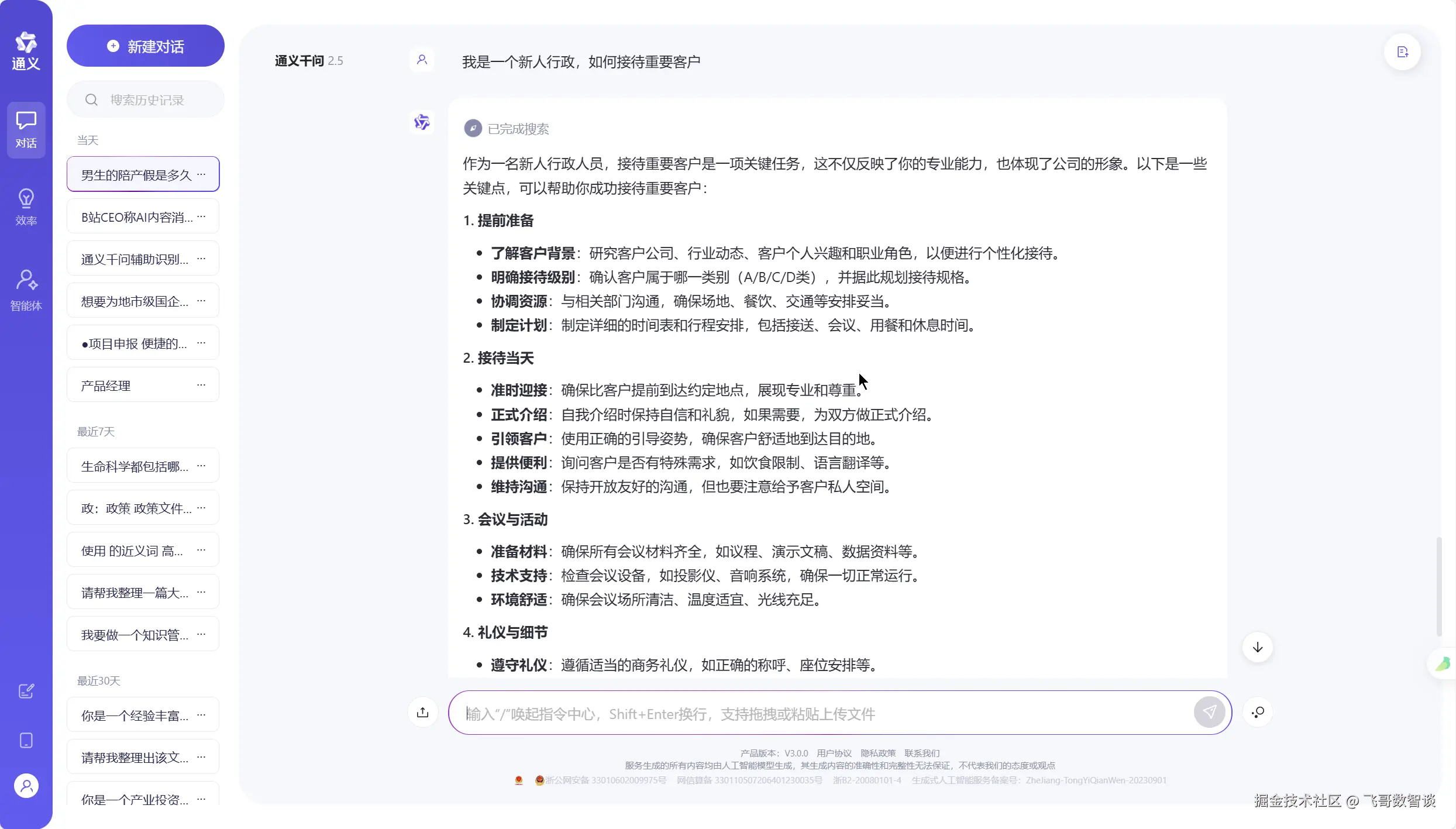This screenshot has width=1456, height=829.
Task: Click the mobile phone icon in sidebar
Action: click(x=26, y=741)
